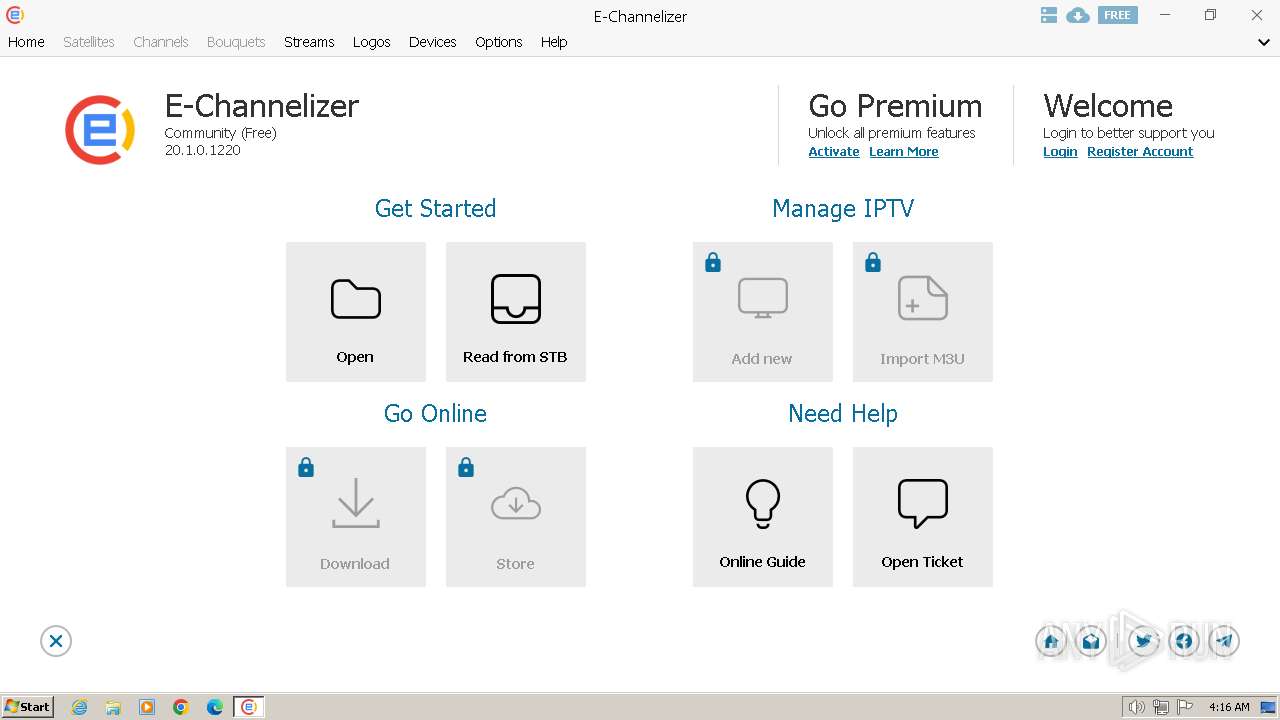Viewport: 1280px width, 720px height.
Task: Open the Action Center flag icon
Action: click(1184, 707)
